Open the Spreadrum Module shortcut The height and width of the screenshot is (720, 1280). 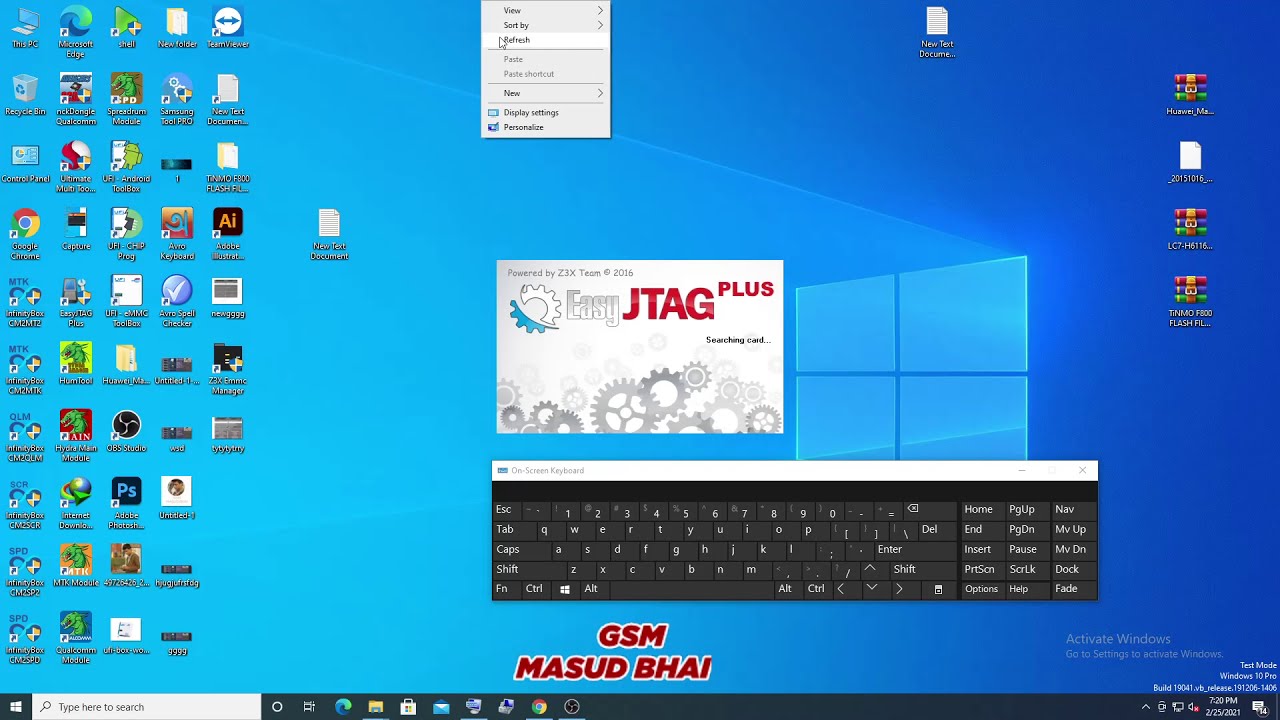[126, 99]
